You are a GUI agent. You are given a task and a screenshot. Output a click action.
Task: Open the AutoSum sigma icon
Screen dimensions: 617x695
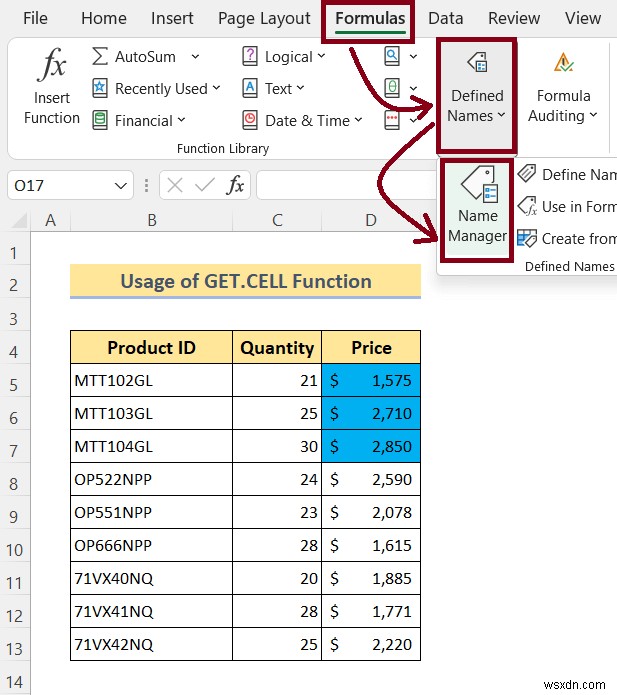100,56
